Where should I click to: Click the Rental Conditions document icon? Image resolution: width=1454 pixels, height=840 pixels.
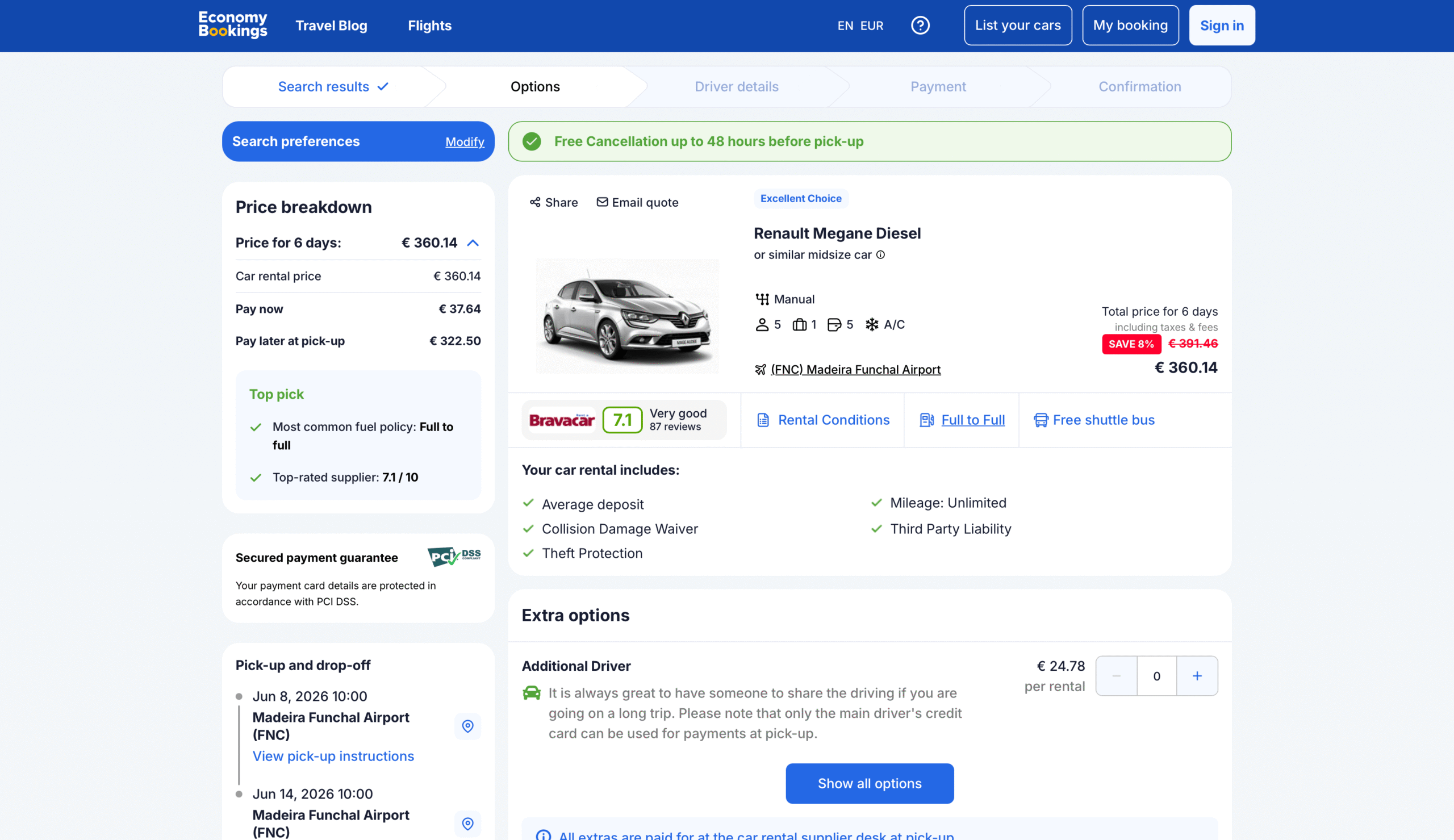click(762, 420)
